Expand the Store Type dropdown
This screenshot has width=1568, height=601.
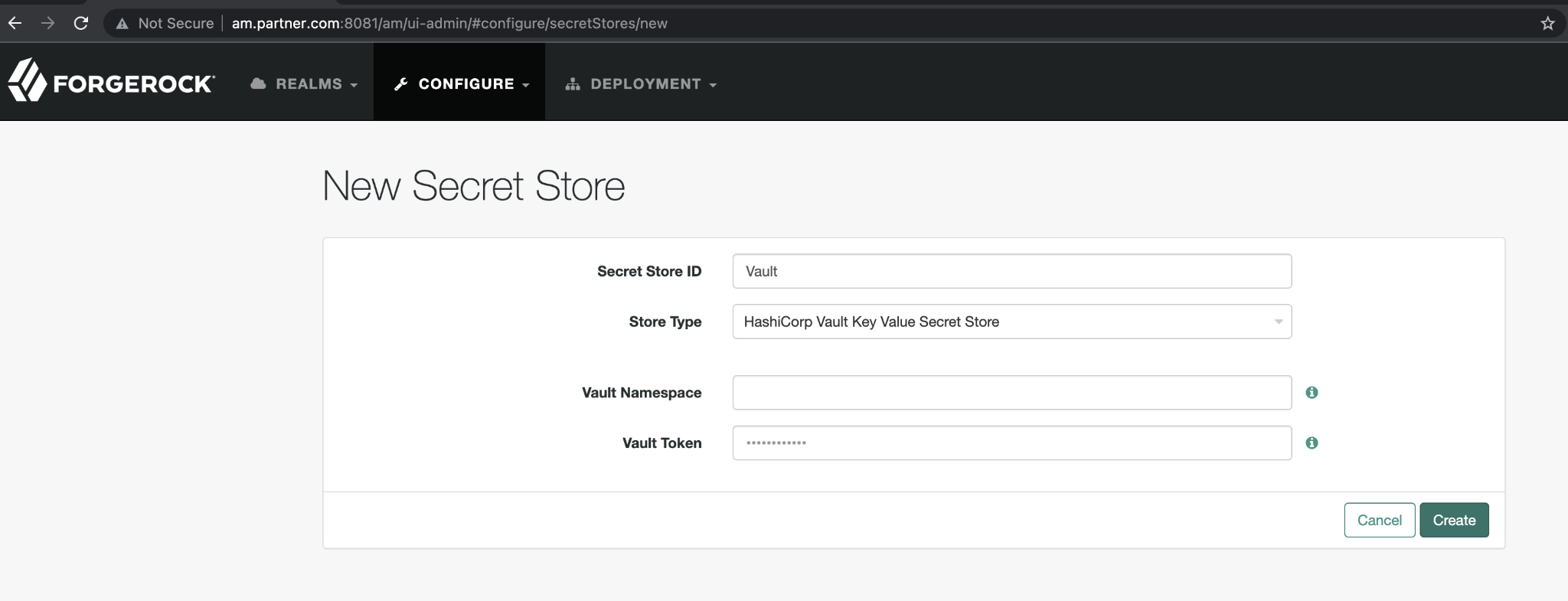click(x=1012, y=322)
